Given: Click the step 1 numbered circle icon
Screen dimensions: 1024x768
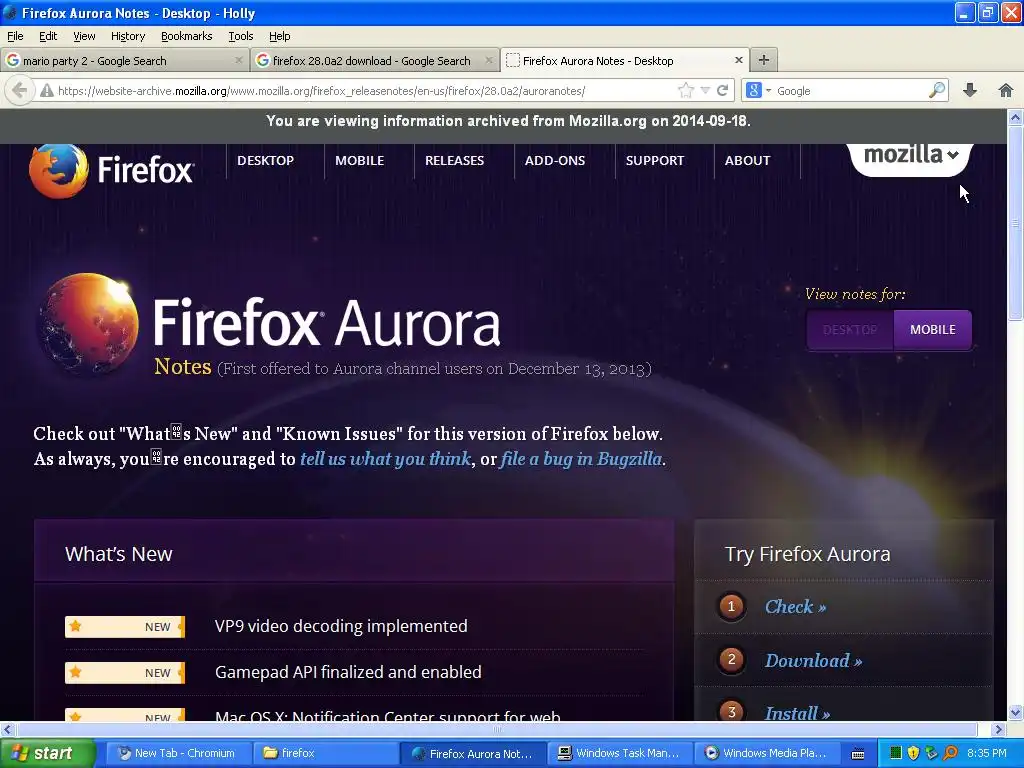Looking at the screenshot, I should tap(731, 607).
